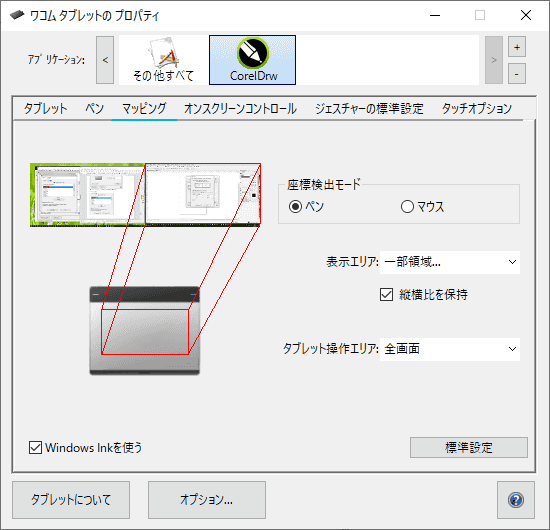Select the その他すべて application icon
550x530 pixels.
tap(163, 60)
